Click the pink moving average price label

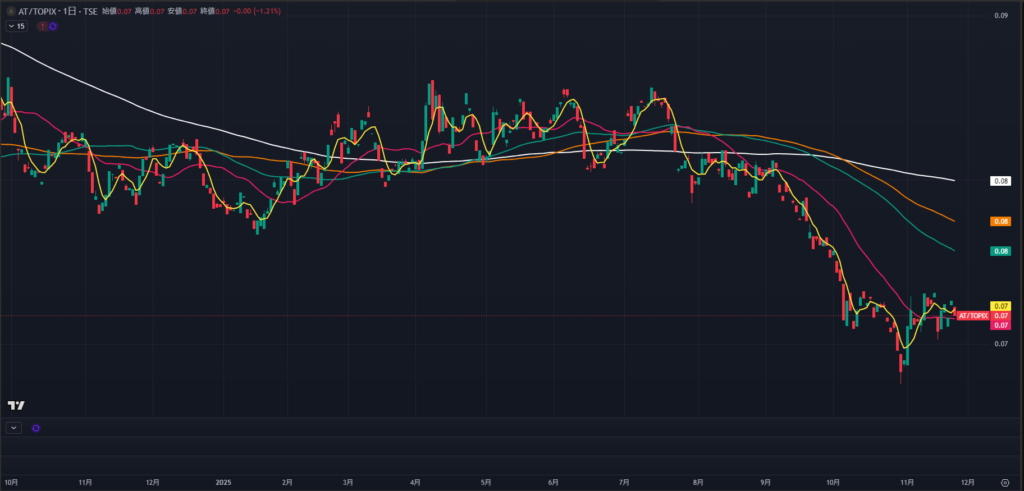[999, 325]
